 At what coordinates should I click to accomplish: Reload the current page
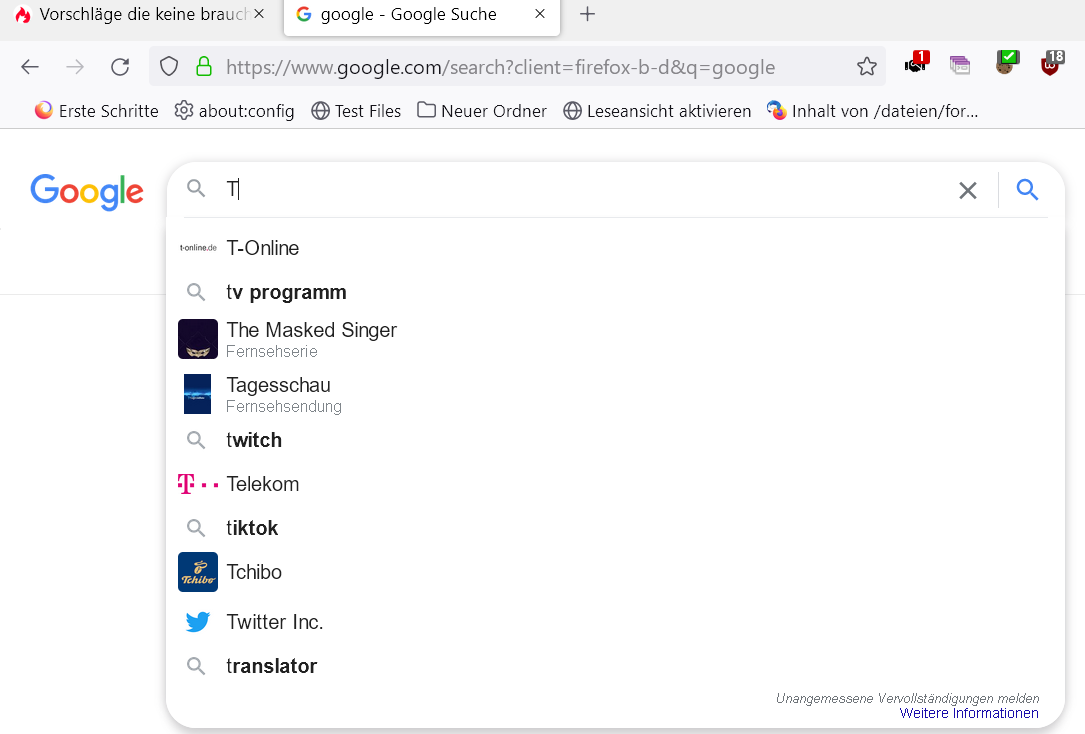pos(120,66)
